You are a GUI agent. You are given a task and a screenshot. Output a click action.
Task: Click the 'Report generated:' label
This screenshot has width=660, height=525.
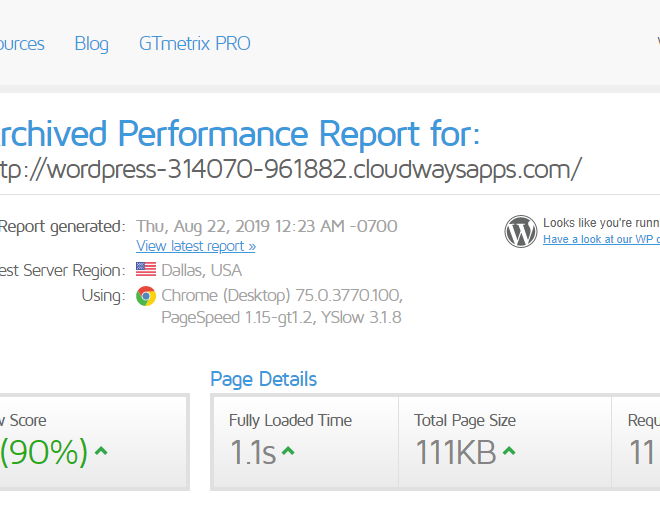63,227
